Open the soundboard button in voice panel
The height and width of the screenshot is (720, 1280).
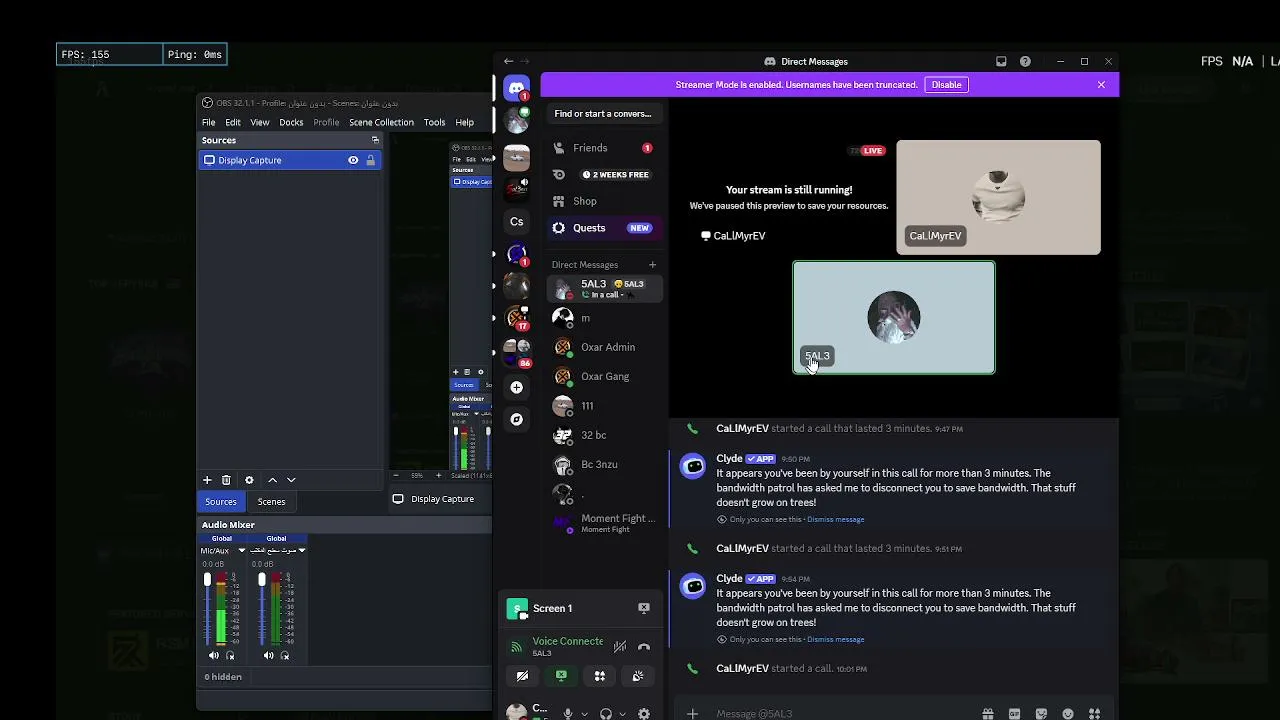[x=638, y=676]
